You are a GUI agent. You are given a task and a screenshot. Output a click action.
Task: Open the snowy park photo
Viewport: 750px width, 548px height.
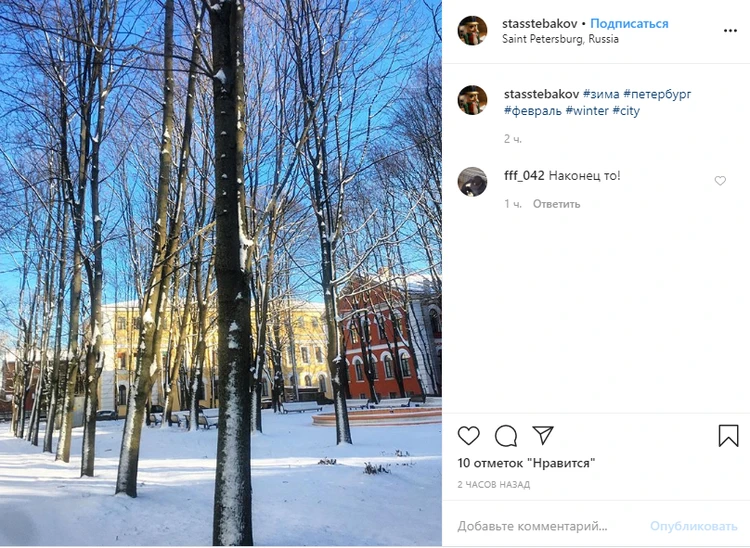pyautogui.click(x=221, y=273)
